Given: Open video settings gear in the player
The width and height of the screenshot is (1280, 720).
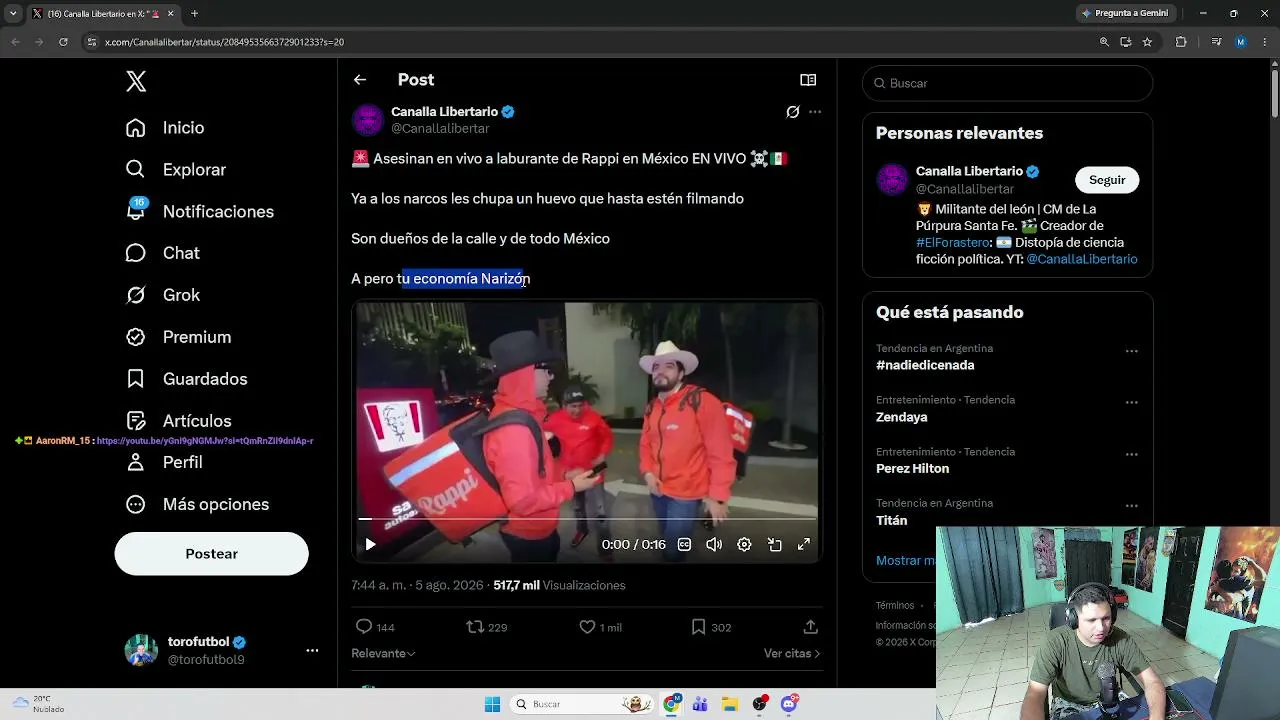Looking at the screenshot, I should [744, 544].
